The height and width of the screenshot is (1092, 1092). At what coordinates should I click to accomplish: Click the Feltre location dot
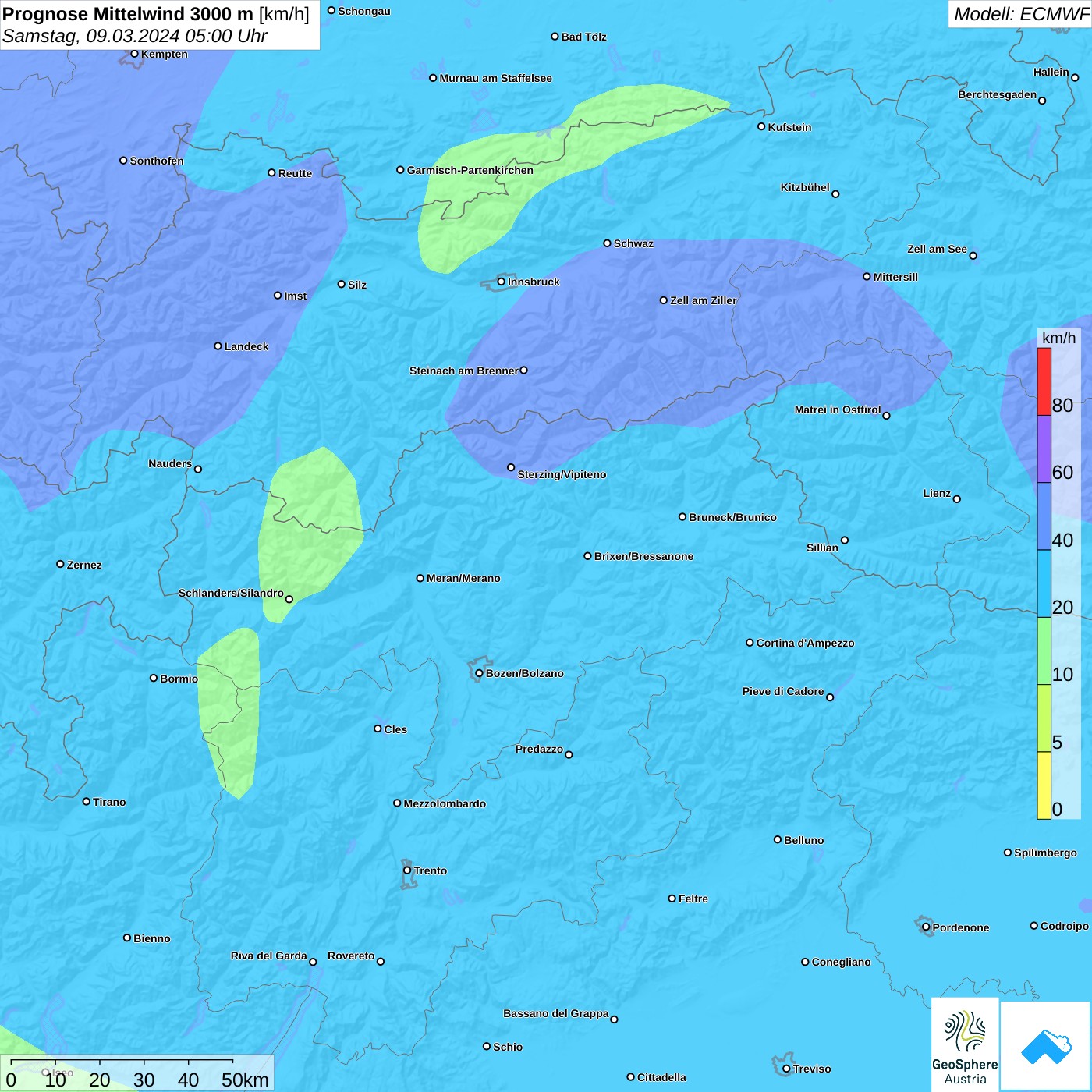[x=672, y=899]
